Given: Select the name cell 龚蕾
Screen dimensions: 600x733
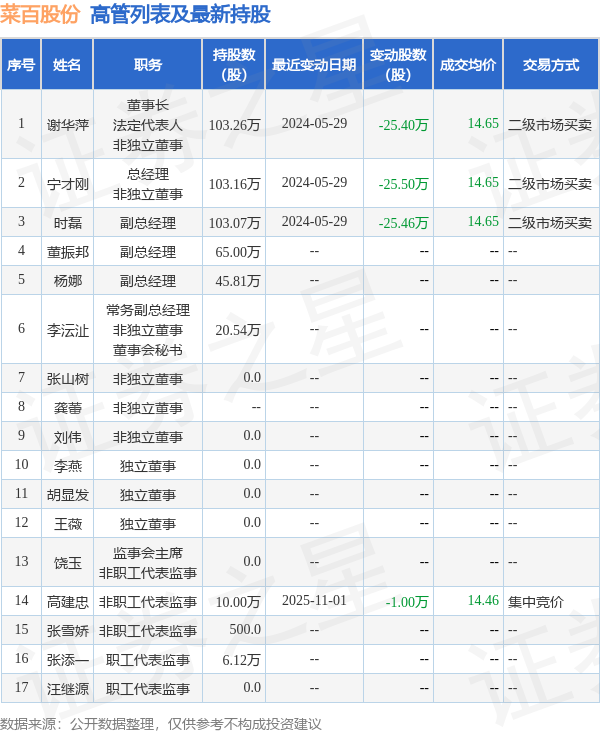Looking at the screenshot, I should point(68,408).
